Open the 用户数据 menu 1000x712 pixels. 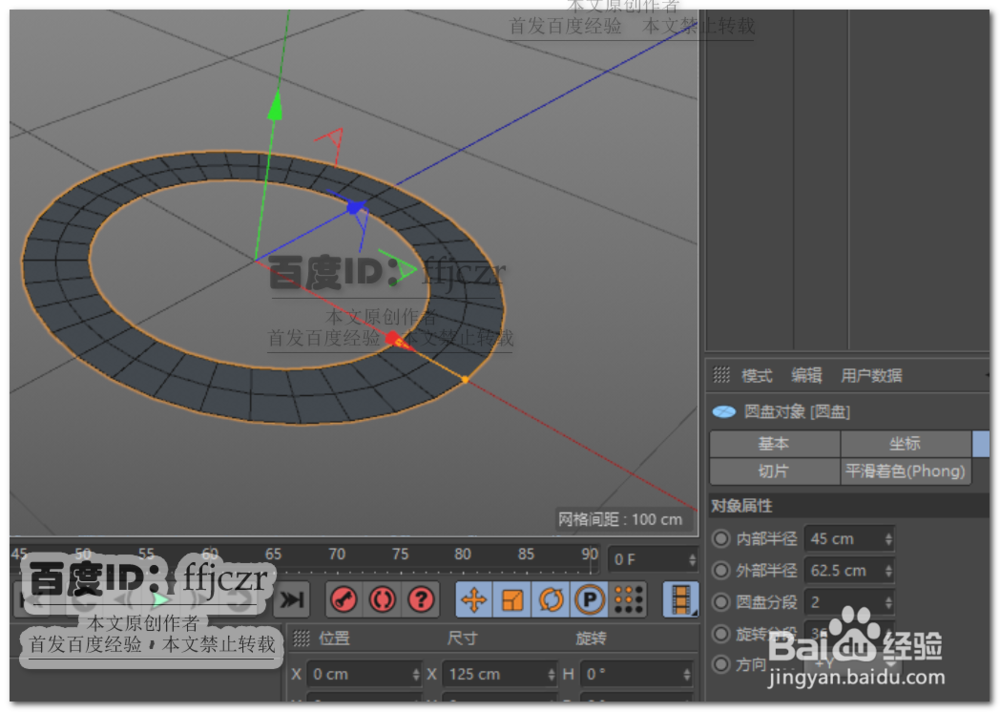click(871, 375)
